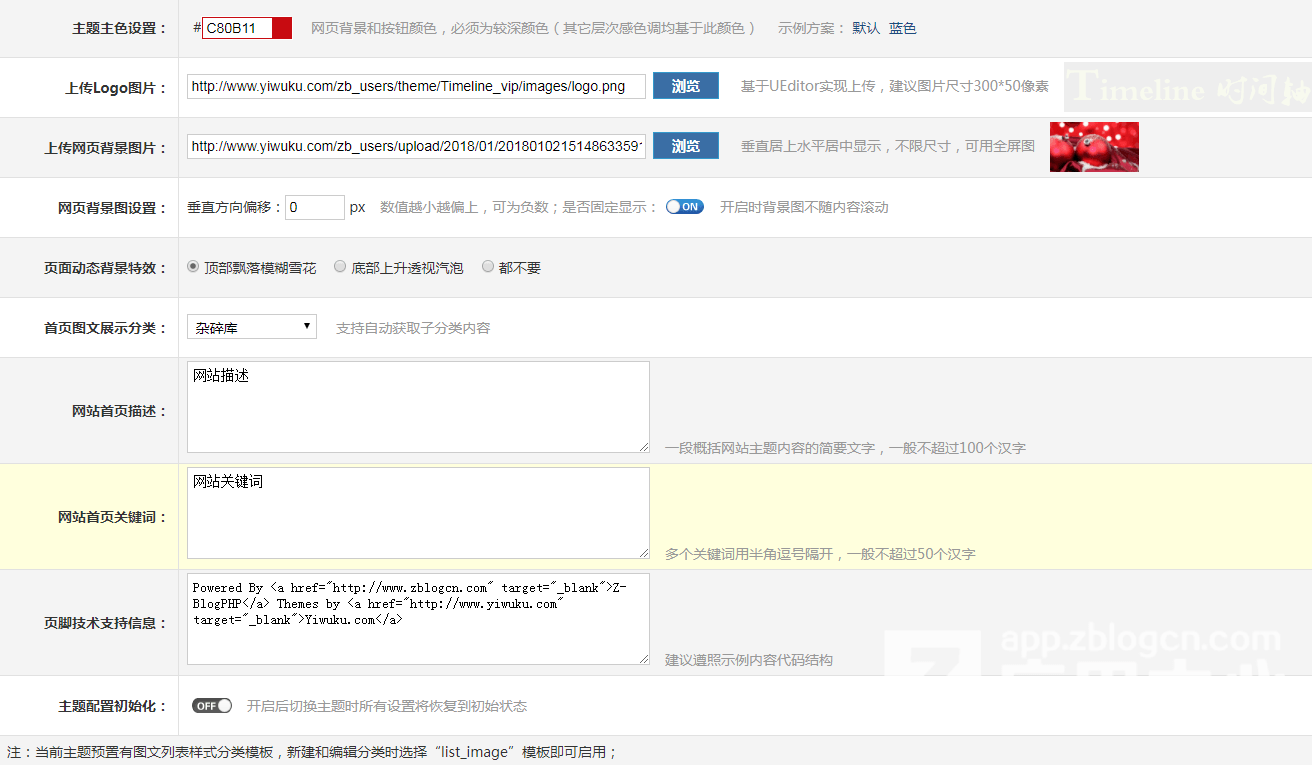Click the footer Powered By code textarea
Viewport: 1312px width, 765px height.
pyautogui.click(x=418, y=619)
